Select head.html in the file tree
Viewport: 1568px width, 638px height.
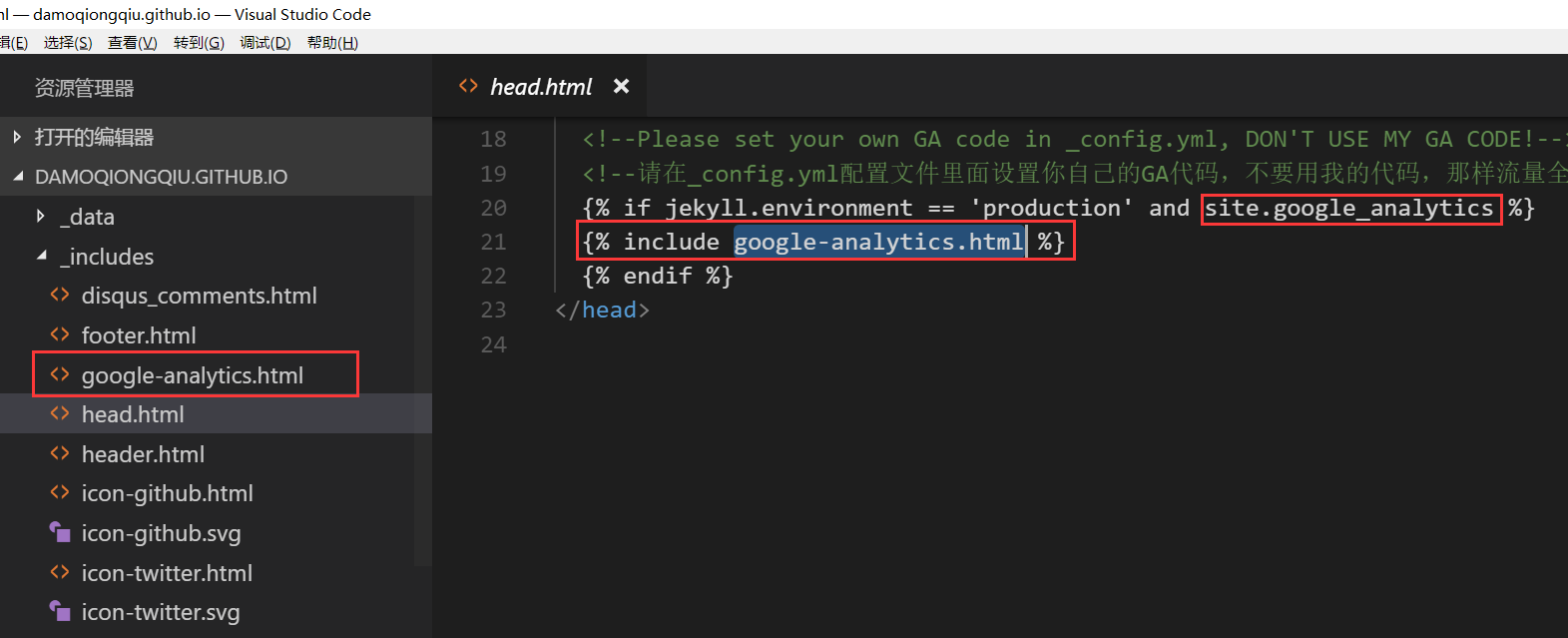tap(216, 413)
